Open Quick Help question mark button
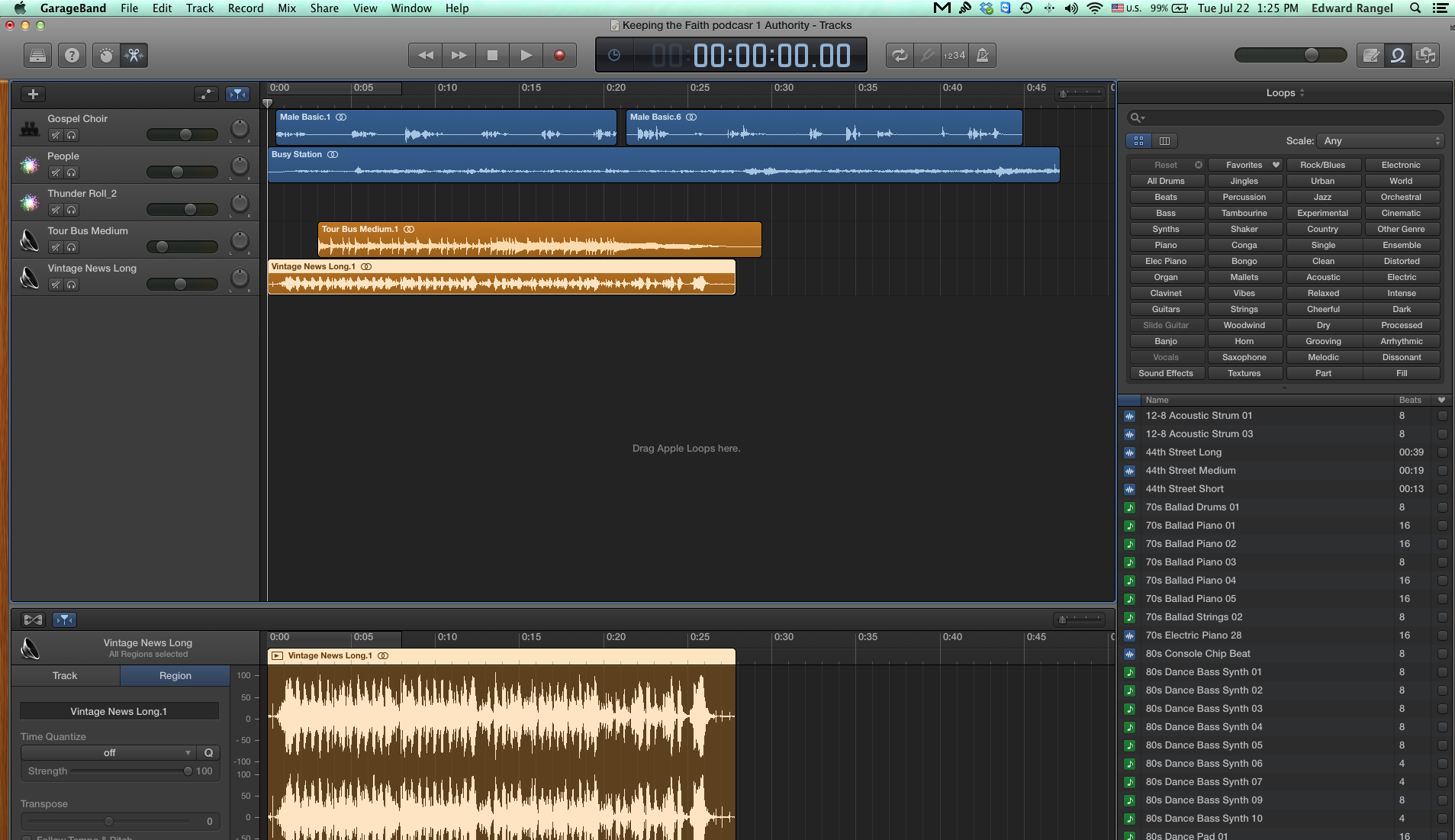 click(72, 55)
